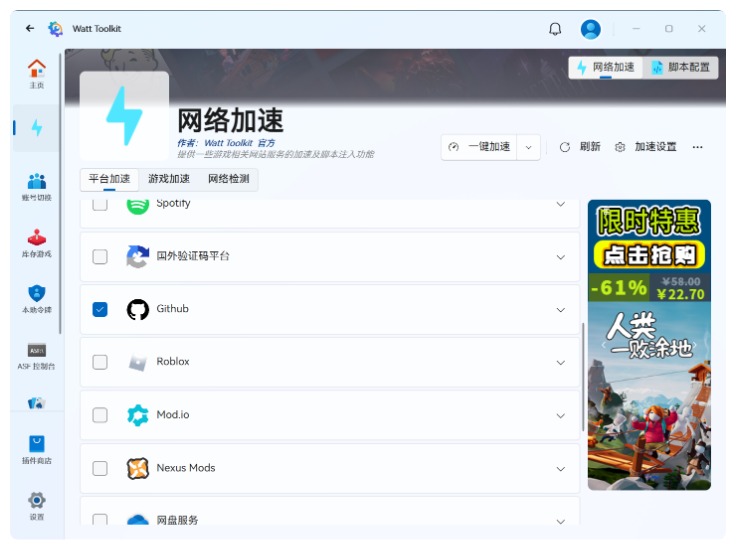
Task: Expand the Spotify row chevron
Action: coord(561,204)
